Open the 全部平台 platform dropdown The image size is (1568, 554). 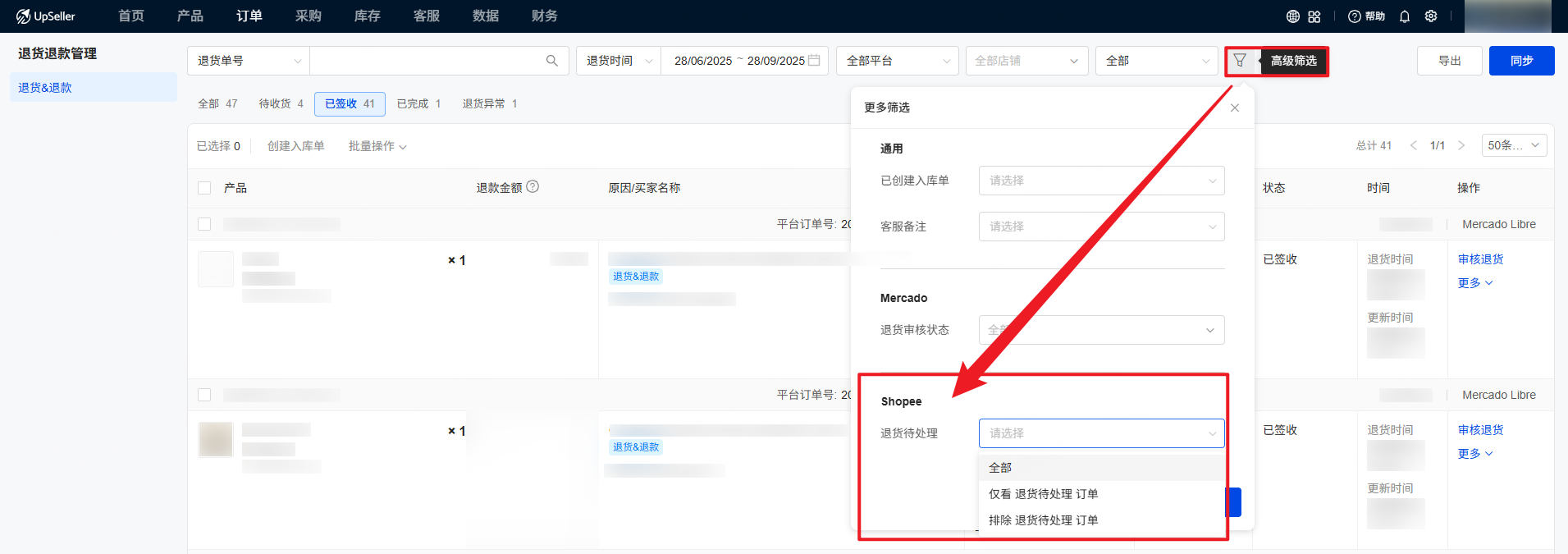click(x=897, y=61)
